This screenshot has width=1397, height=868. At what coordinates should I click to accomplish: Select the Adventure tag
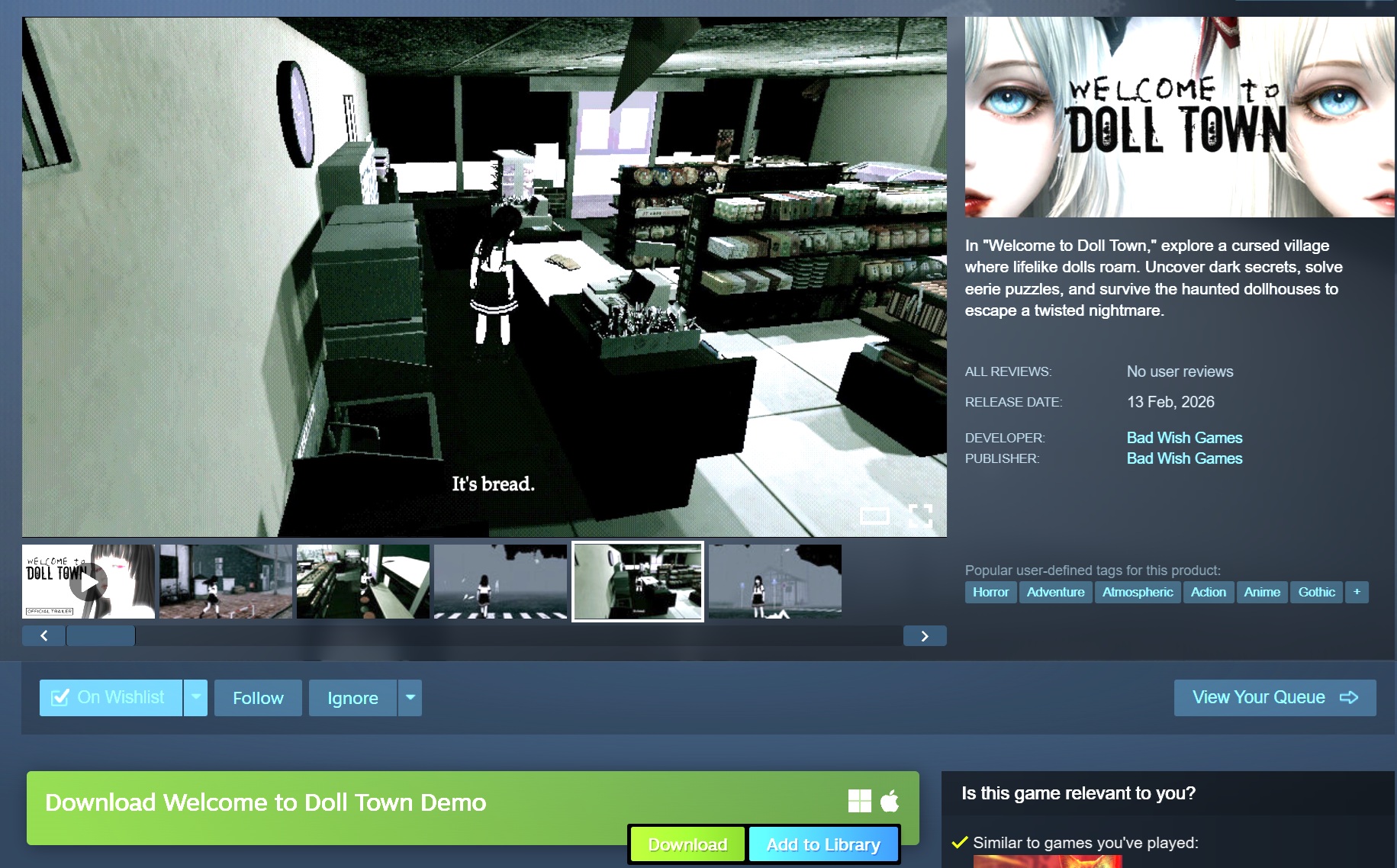coord(1055,592)
